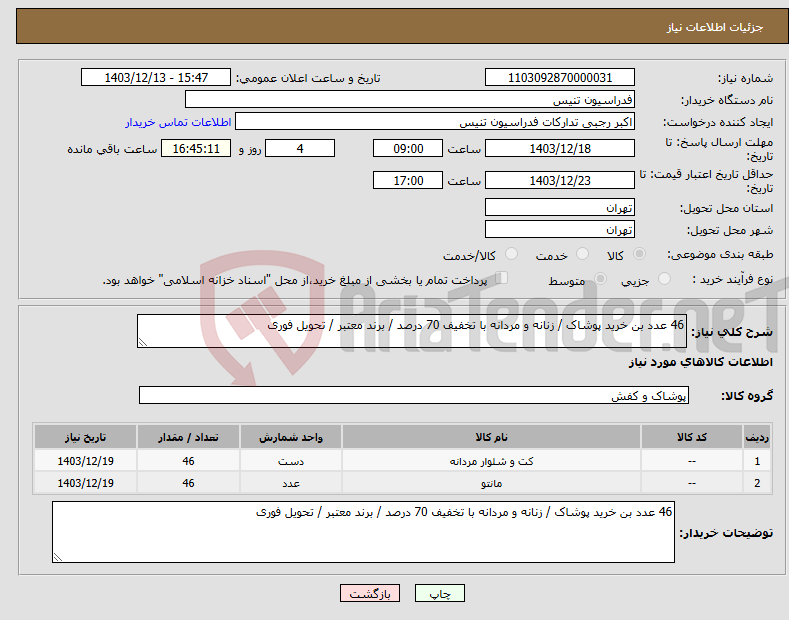
Task: Click the buyer notes text area
Action: [363, 532]
